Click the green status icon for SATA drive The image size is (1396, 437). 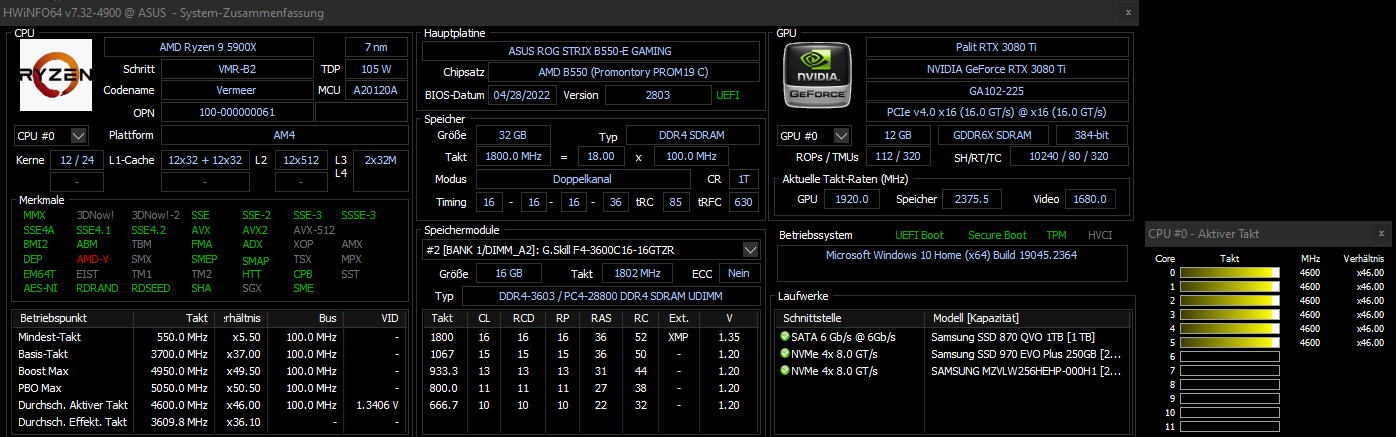[x=785, y=337]
